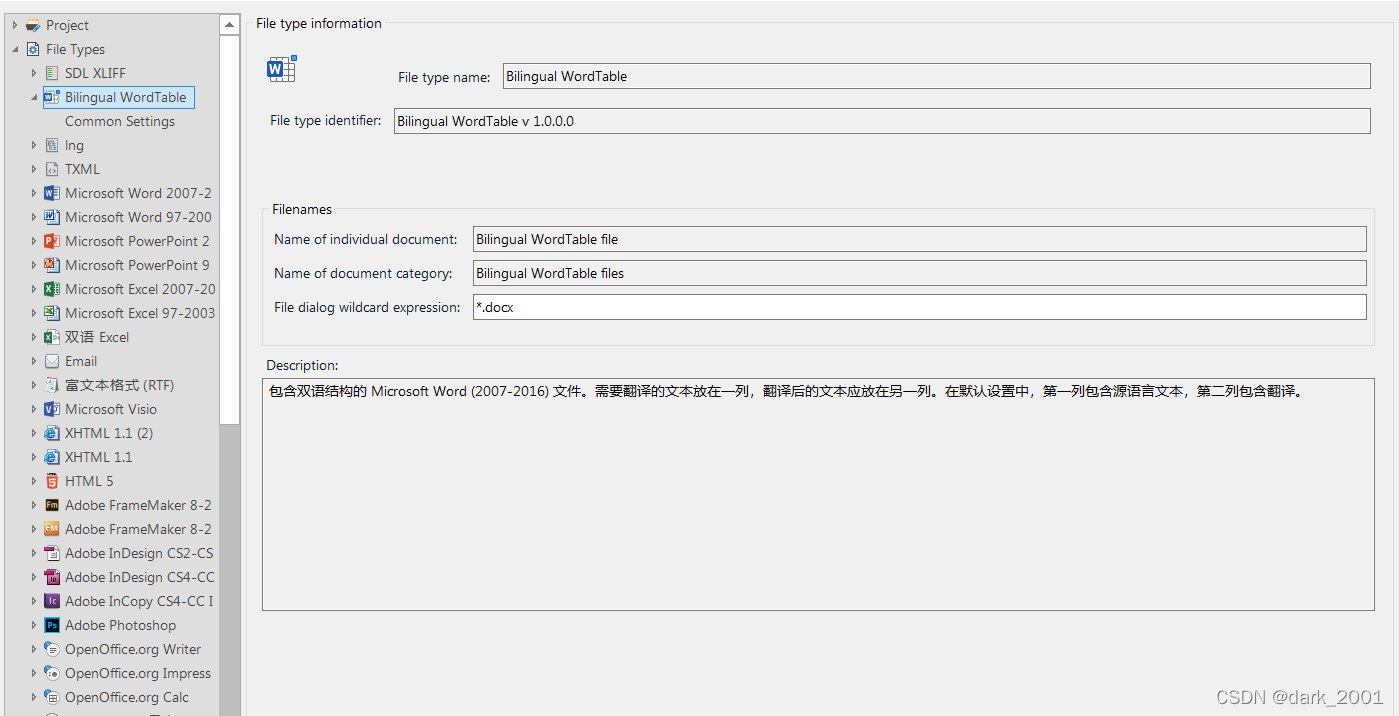Expand the HTML 5 node arrow
Image resolution: width=1399 pixels, height=716 pixels.
click(x=34, y=481)
